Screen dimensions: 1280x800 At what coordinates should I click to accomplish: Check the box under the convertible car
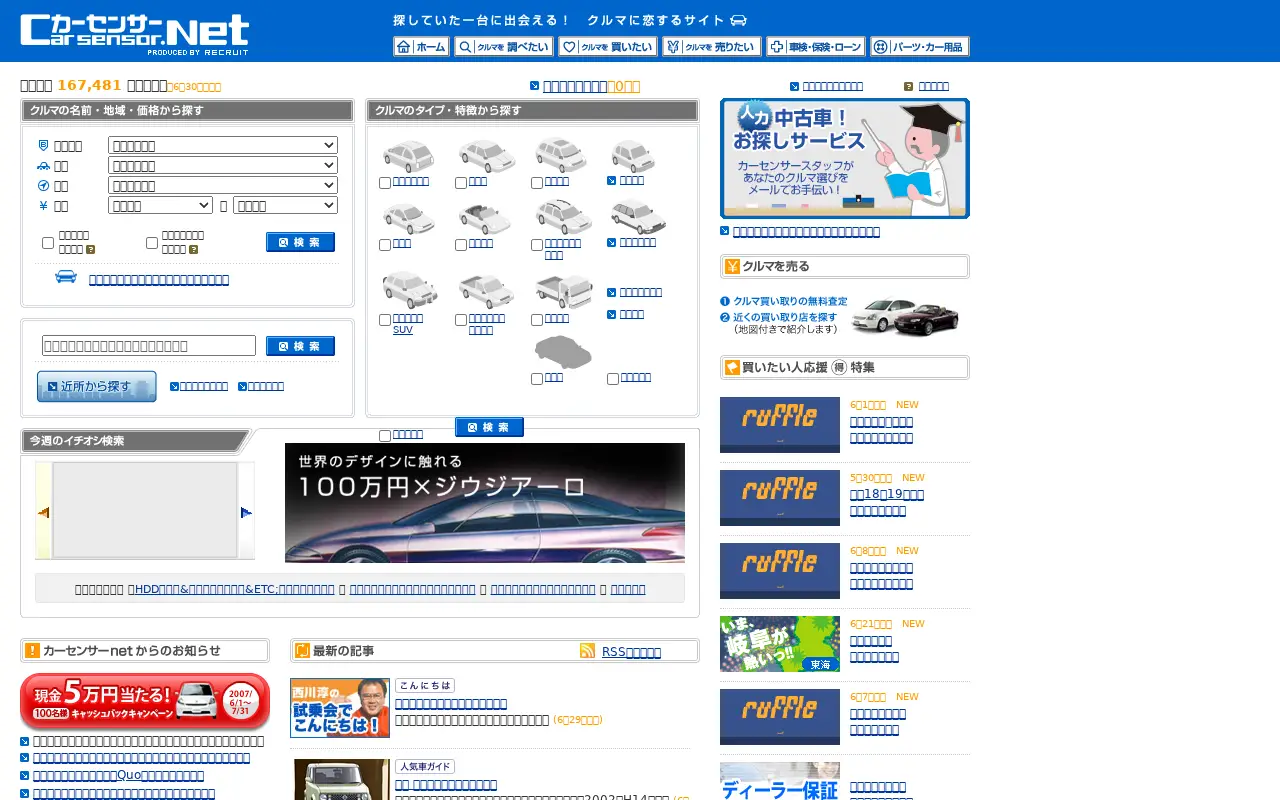(x=461, y=245)
